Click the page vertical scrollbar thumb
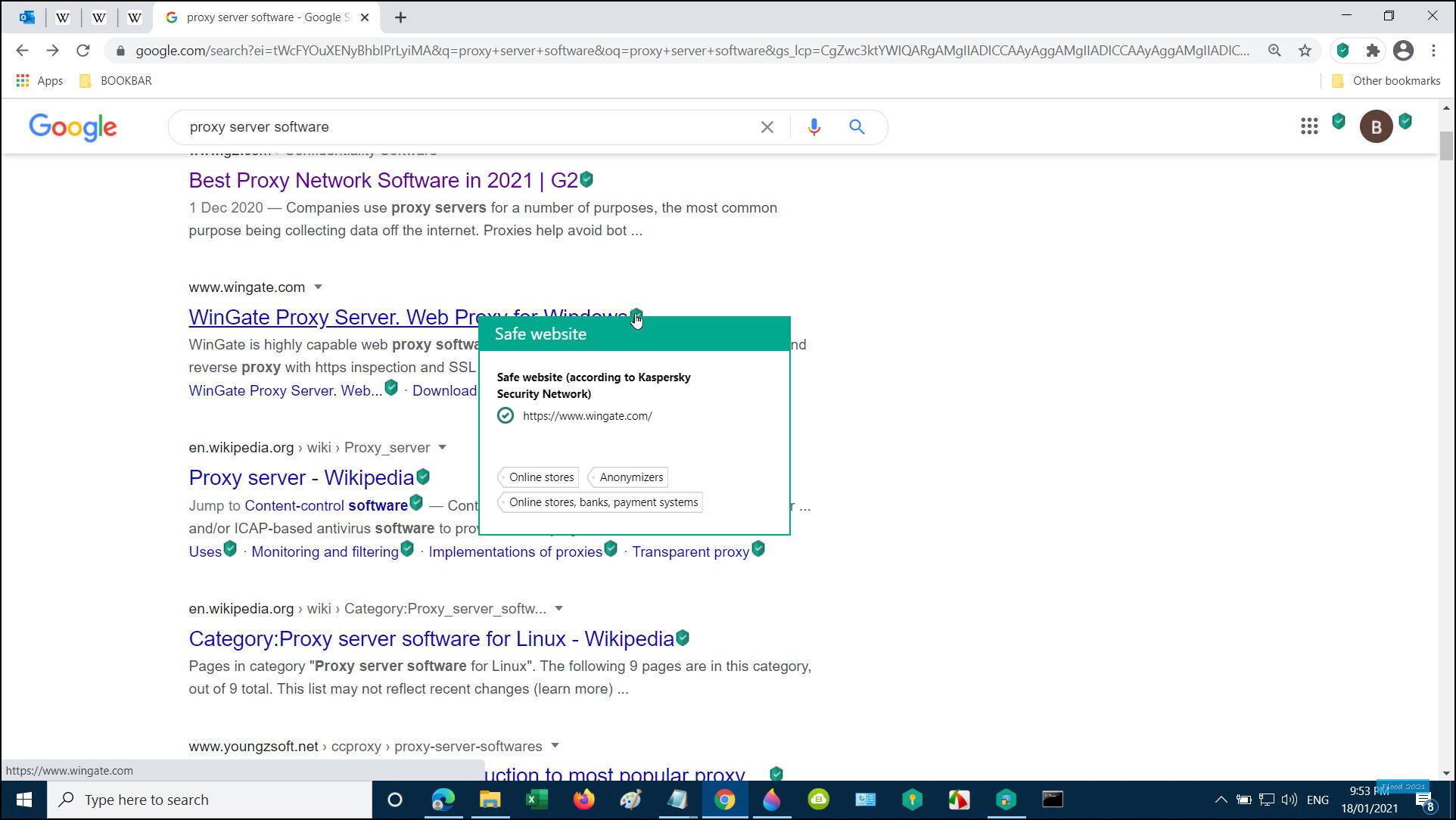 point(1446,145)
